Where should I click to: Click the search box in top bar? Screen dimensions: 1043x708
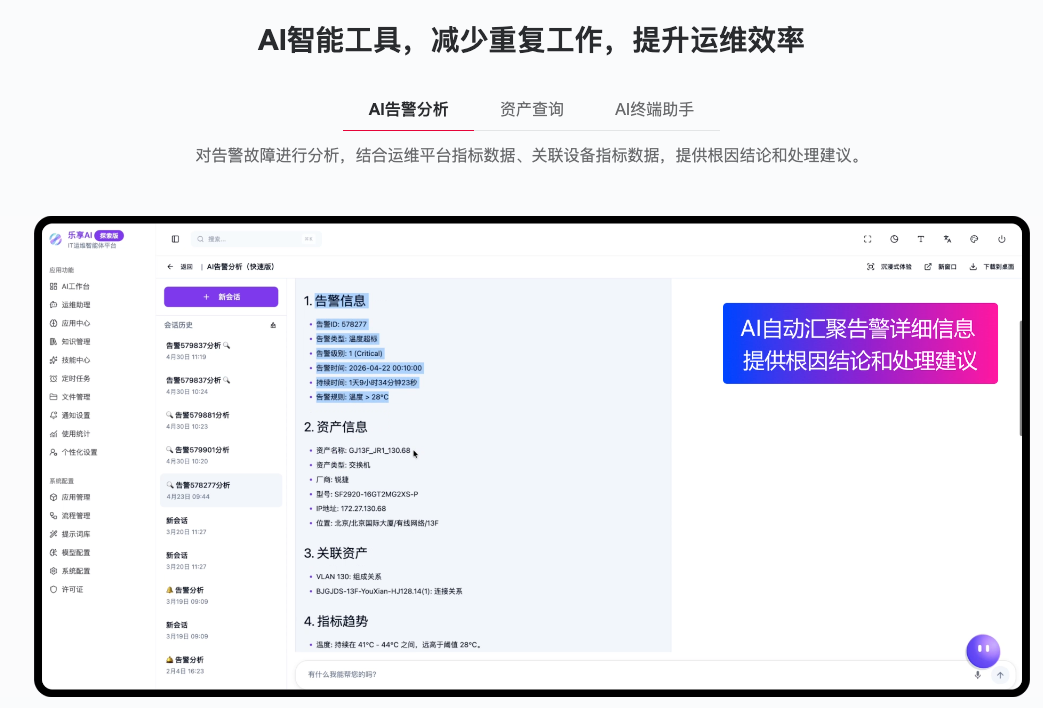pos(256,239)
